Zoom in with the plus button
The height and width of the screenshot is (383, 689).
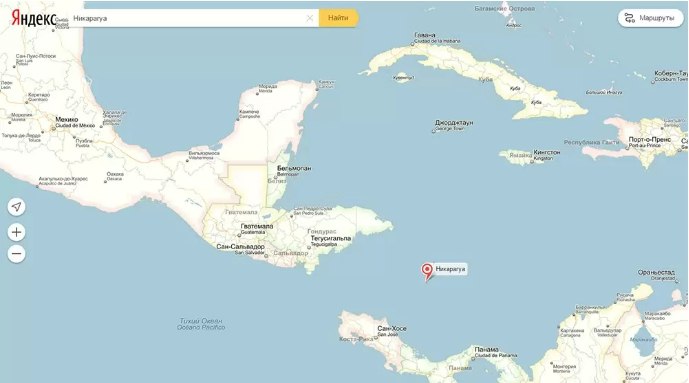point(16,232)
